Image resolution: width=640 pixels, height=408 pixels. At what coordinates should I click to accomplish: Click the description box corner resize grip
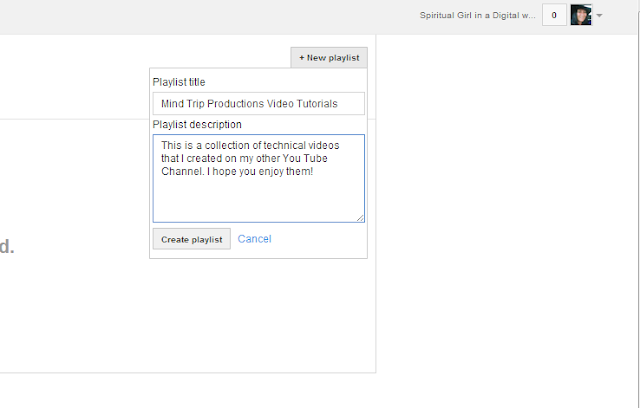coord(360,218)
